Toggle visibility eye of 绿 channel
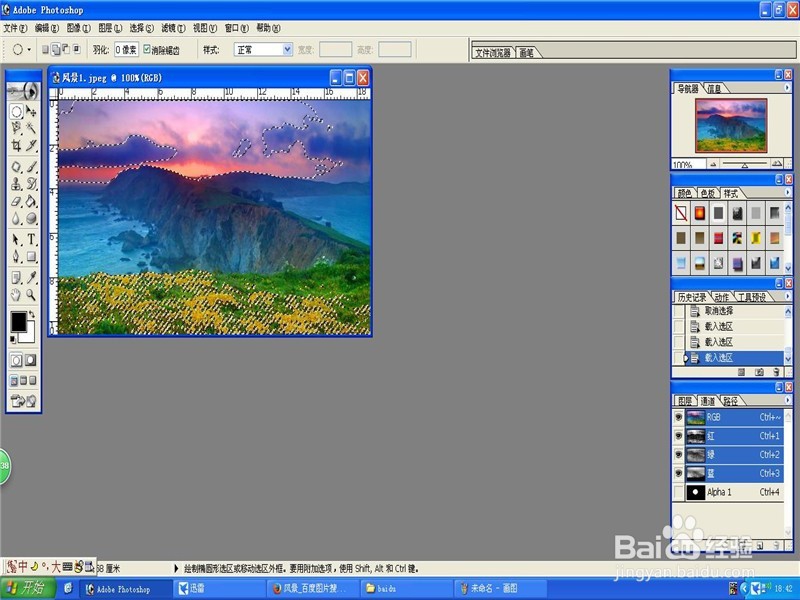The image size is (800, 600). coord(679,454)
